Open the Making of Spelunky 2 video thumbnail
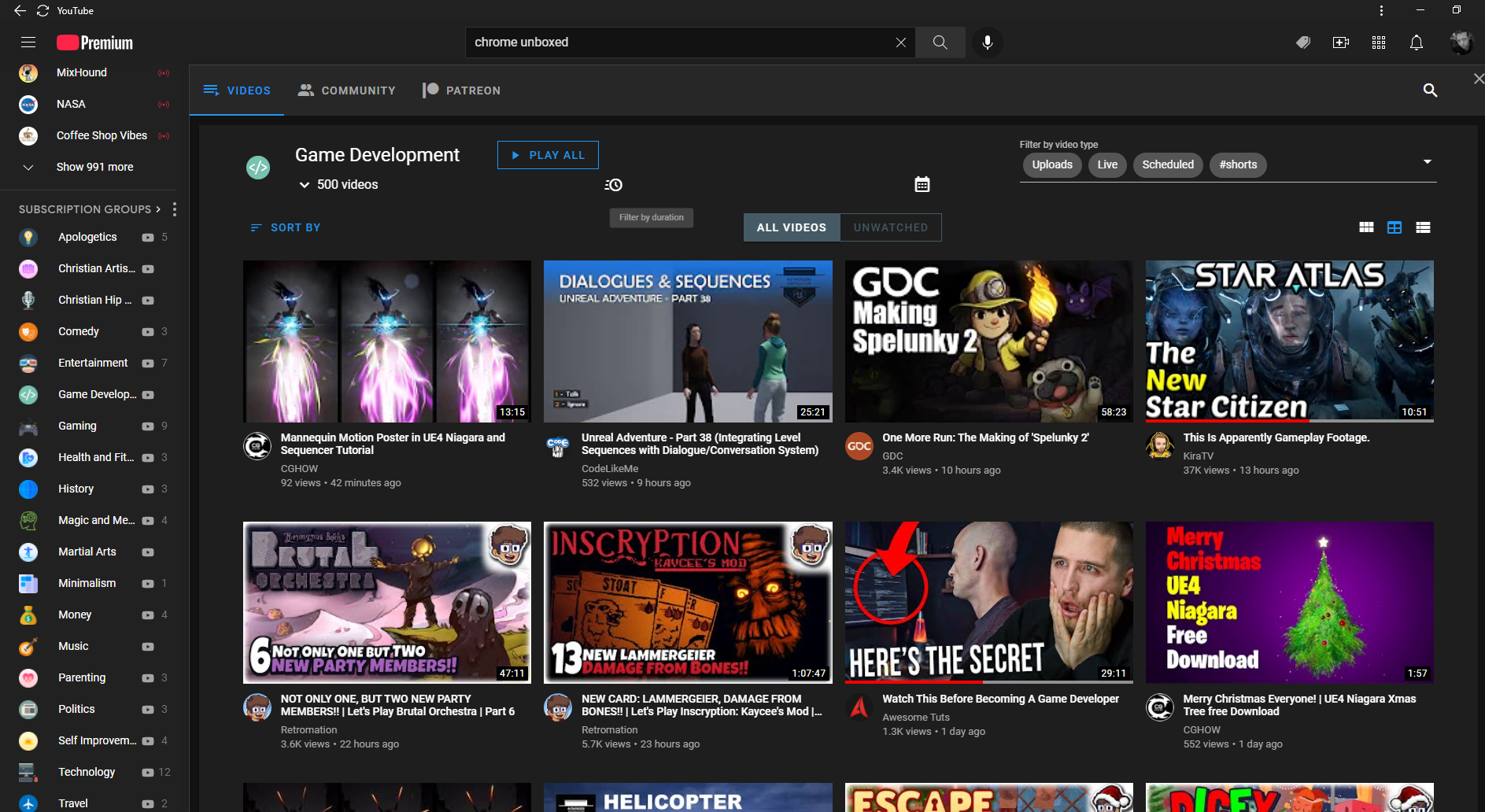The height and width of the screenshot is (812, 1485). coord(988,341)
